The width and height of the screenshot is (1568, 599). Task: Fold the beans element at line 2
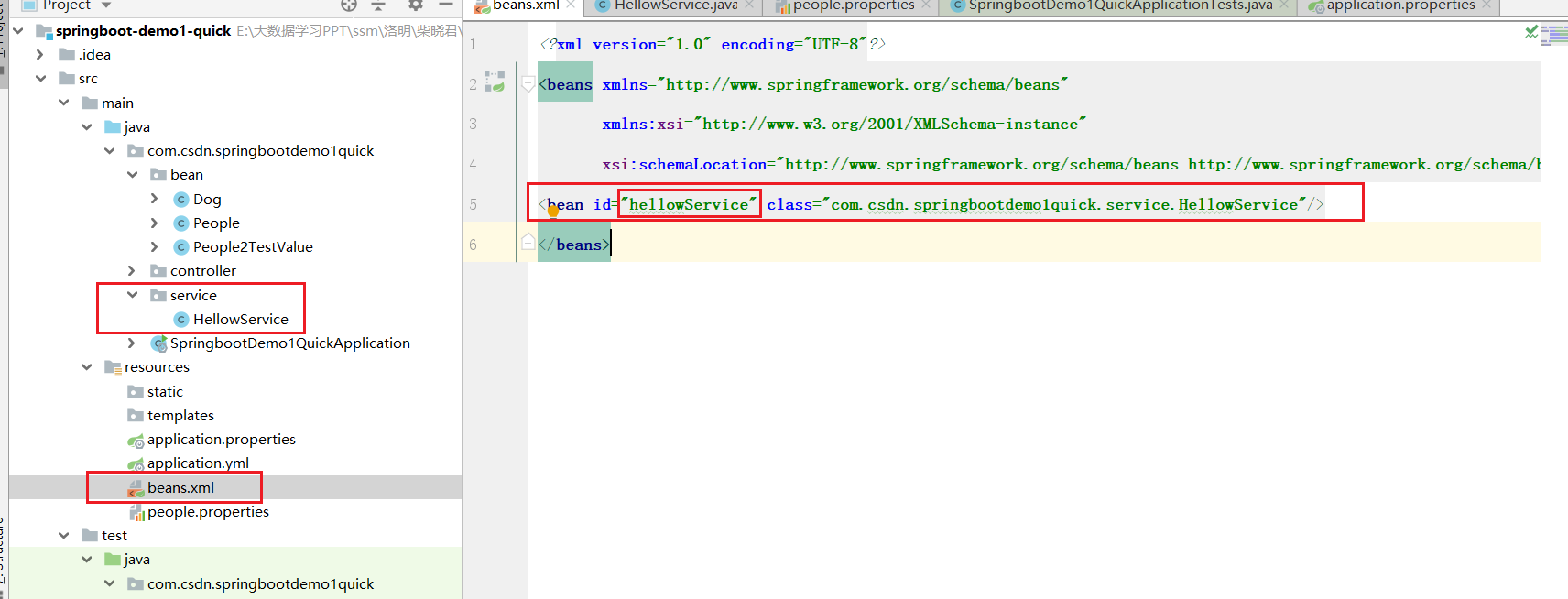(x=528, y=84)
